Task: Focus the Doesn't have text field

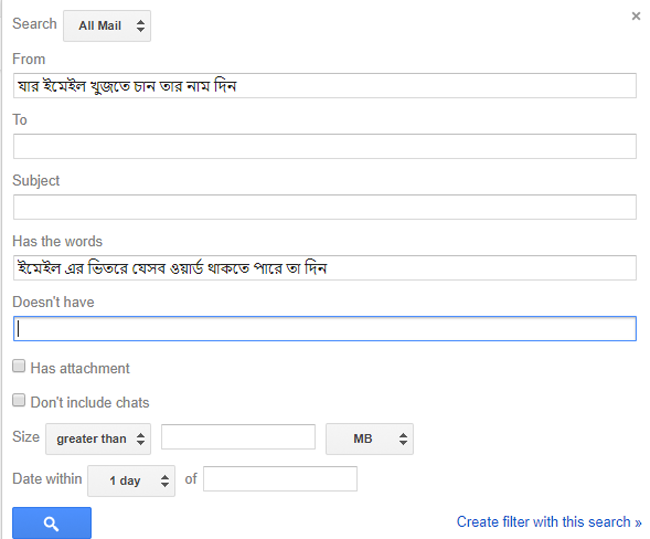Action: click(325, 329)
